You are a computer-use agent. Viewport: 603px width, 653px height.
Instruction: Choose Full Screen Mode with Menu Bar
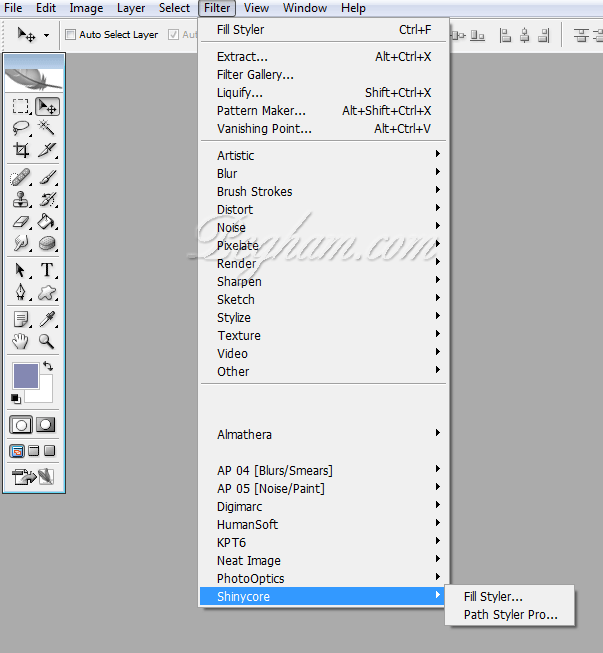pyautogui.click(x=34, y=451)
